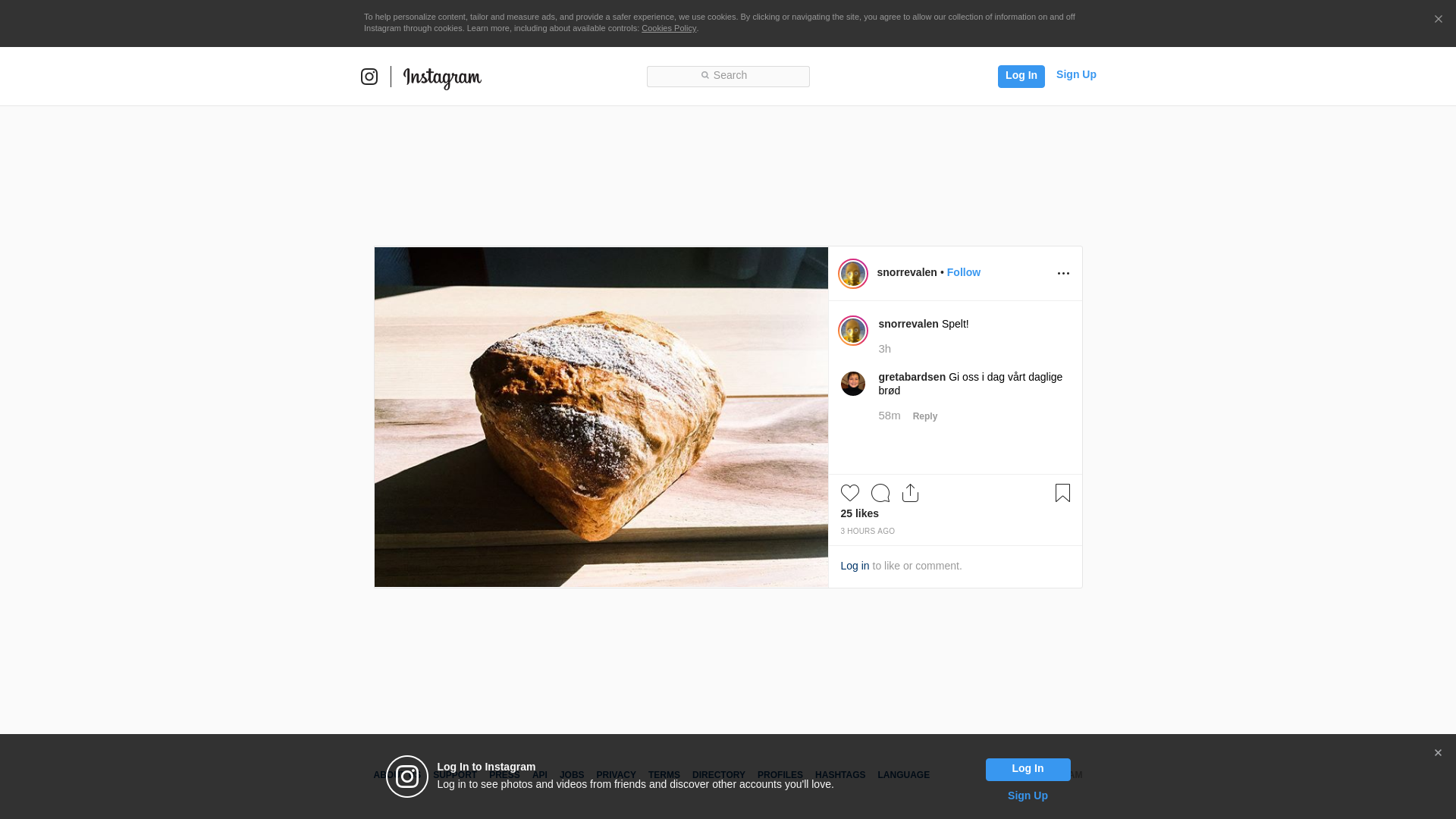This screenshot has height=819, width=1456.
Task: Click the bottom banner Sign Up link
Action: tap(1028, 795)
